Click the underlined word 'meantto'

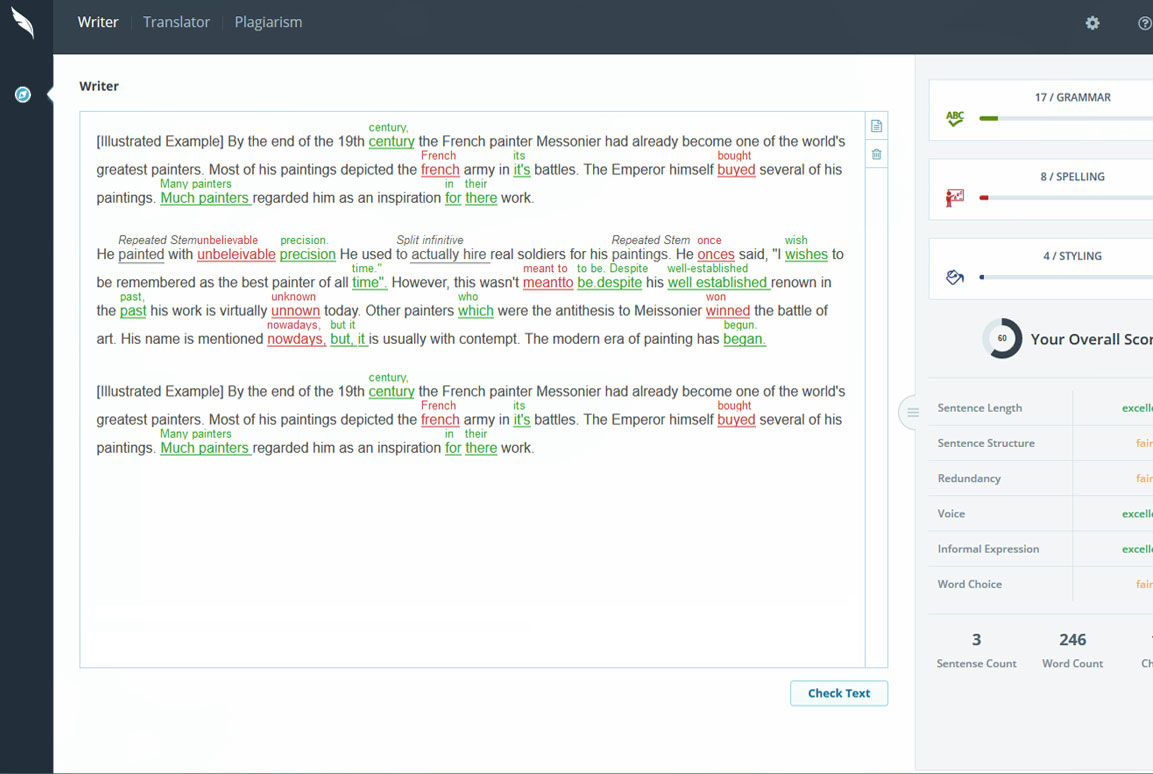click(548, 282)
